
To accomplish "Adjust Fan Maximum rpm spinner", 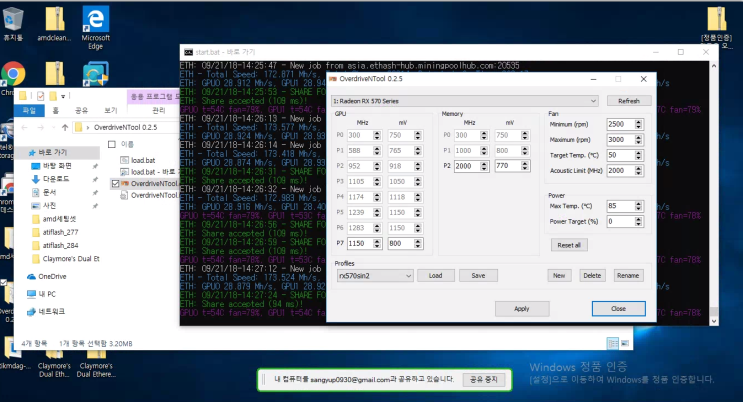I will [638, 140].
